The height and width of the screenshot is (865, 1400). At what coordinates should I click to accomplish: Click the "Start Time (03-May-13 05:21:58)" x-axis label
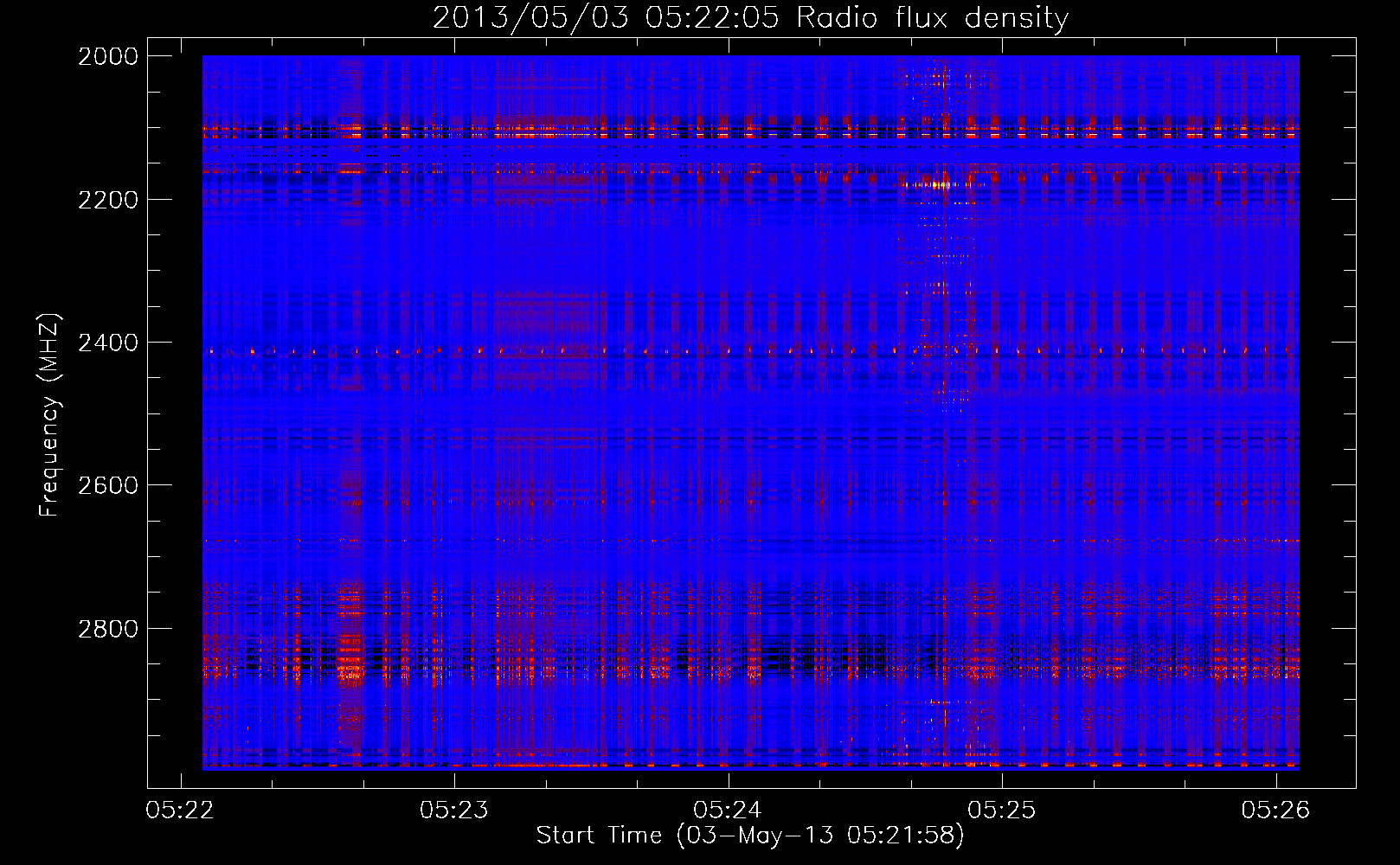[x=750, y=835]
